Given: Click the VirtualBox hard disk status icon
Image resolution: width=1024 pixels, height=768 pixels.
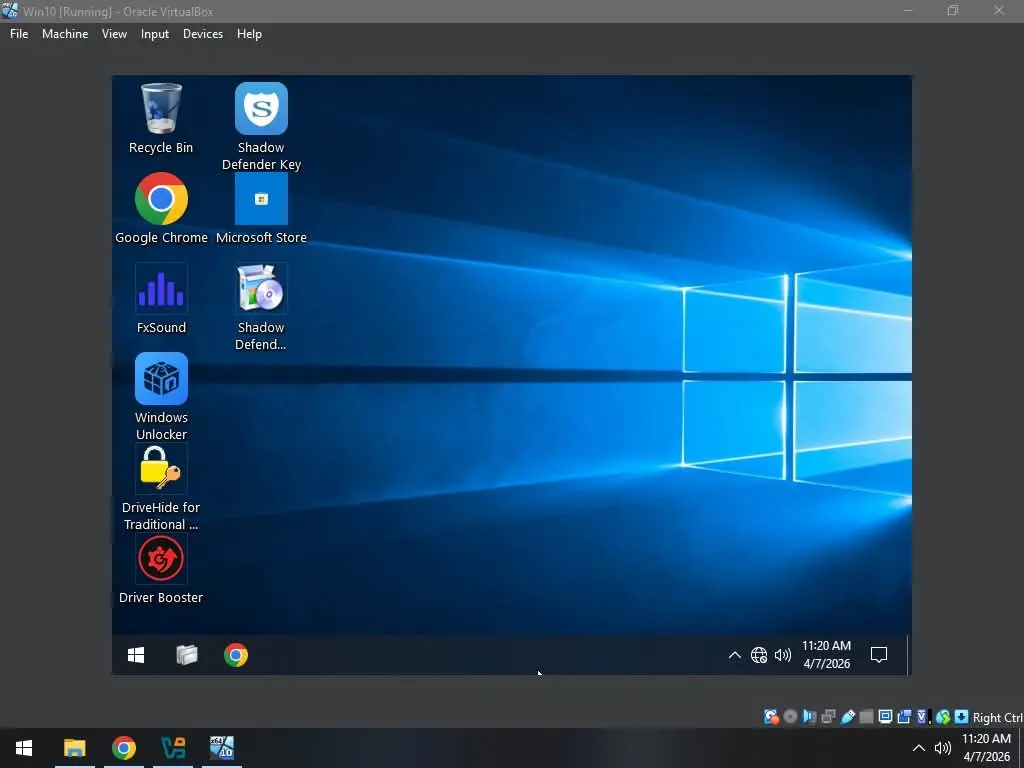Looking at the screenshot, I should tap(771, 717).
